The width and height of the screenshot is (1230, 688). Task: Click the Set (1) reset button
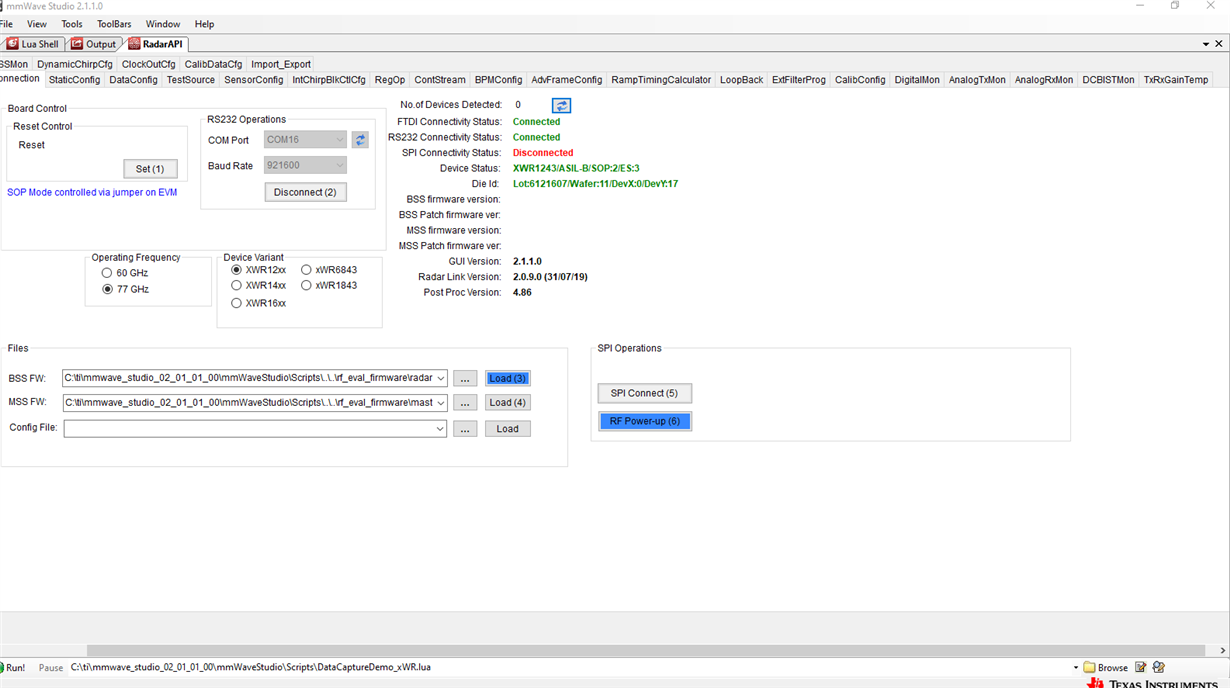point(150,169)
